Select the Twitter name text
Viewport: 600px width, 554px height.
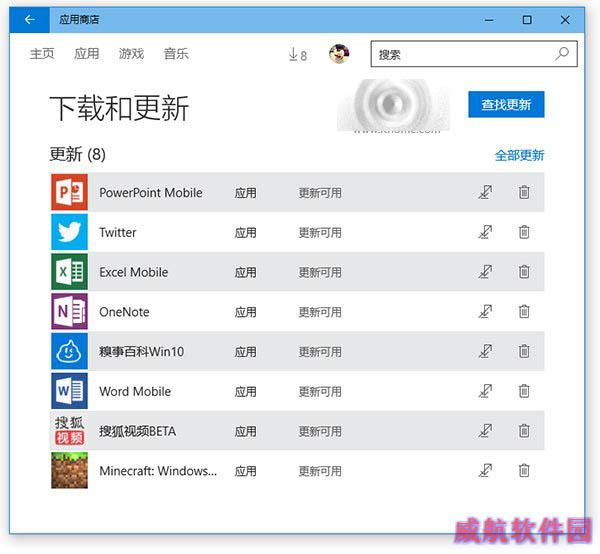click(x=117, y=232)
